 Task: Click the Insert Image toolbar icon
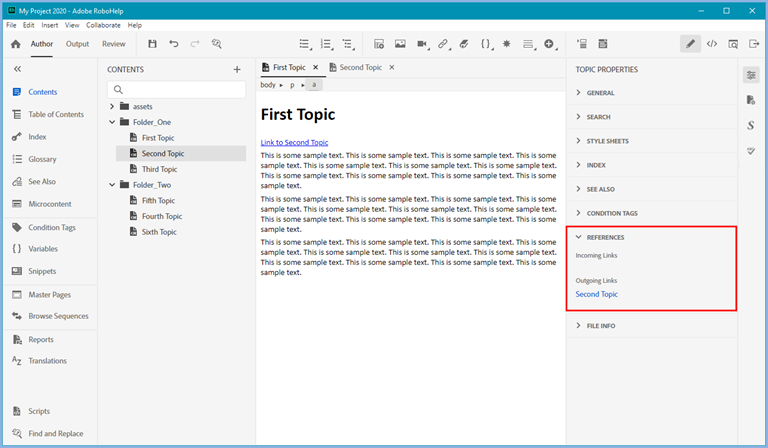point(400,44)
